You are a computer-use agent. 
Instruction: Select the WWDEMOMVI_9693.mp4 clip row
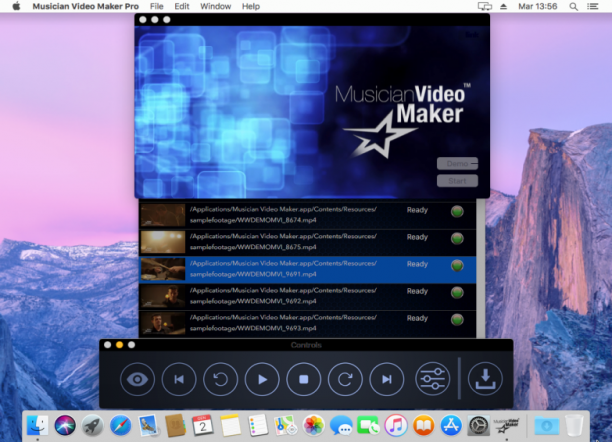308,323
